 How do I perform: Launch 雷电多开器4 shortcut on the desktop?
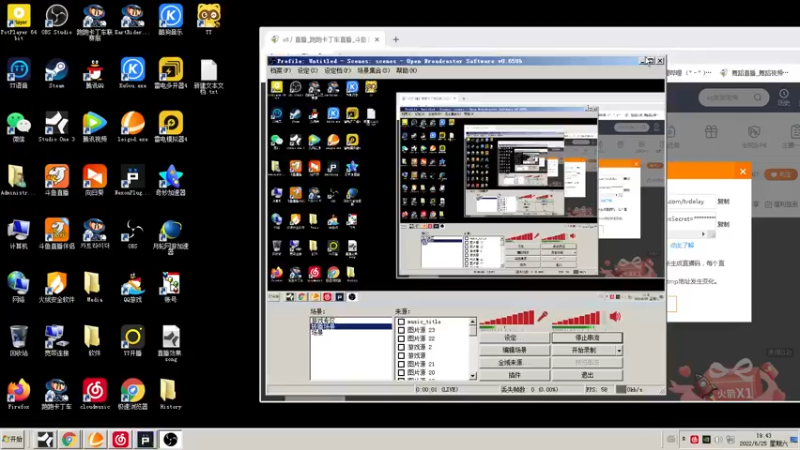click(x=170, y=74)
